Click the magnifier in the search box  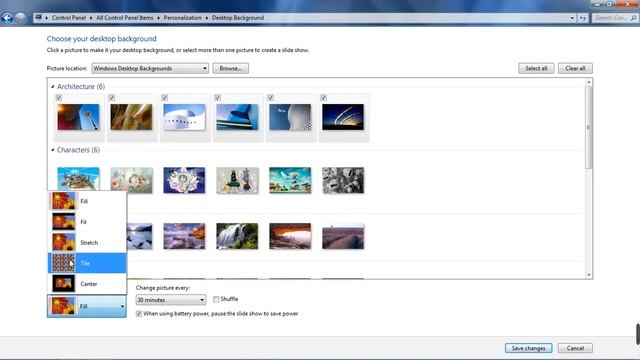(x=634, y=18)
